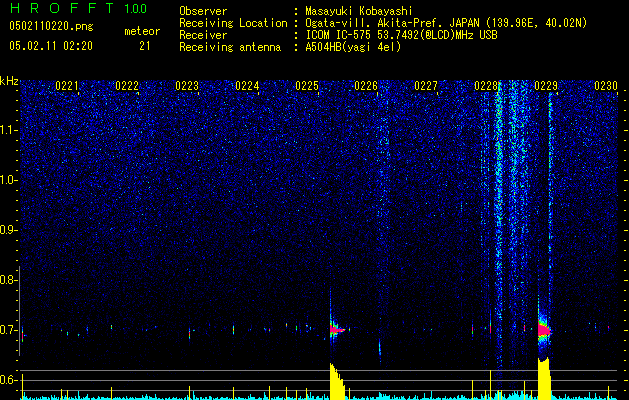
Task: Click the 1.1 frequency axis label
Action: 7,130
